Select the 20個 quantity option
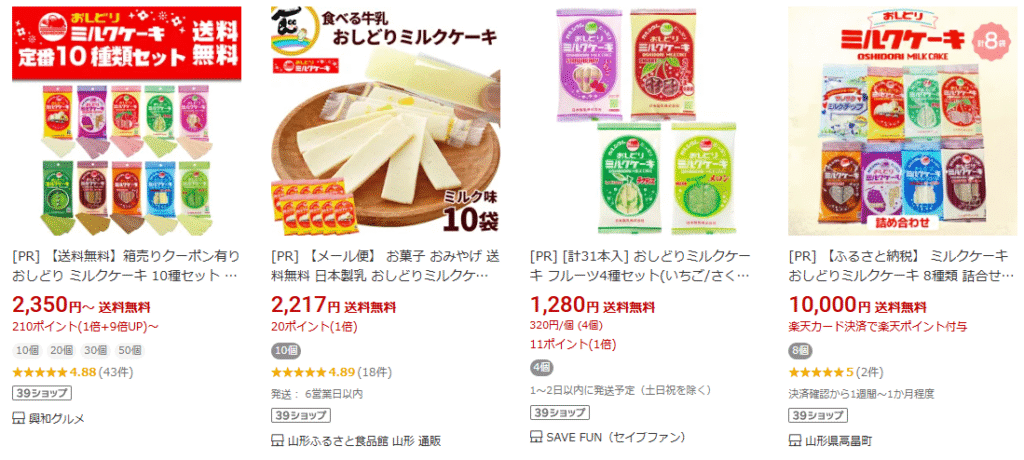The width and height of the screenshot is (1024, 460). [61, 350]
